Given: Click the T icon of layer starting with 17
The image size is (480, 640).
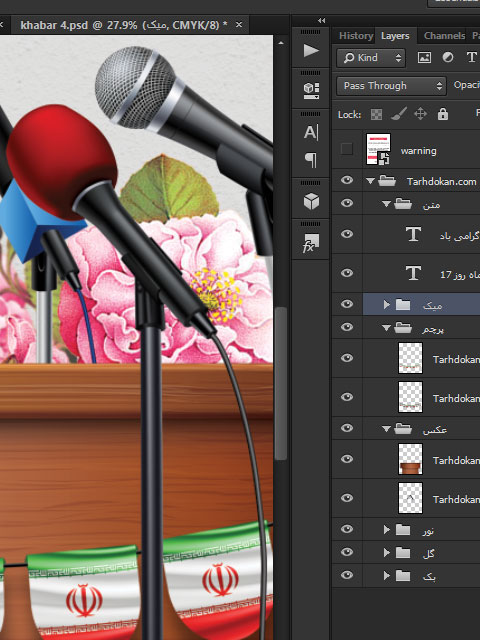Looking at the screenshot, I should click(x=413, y=273).
